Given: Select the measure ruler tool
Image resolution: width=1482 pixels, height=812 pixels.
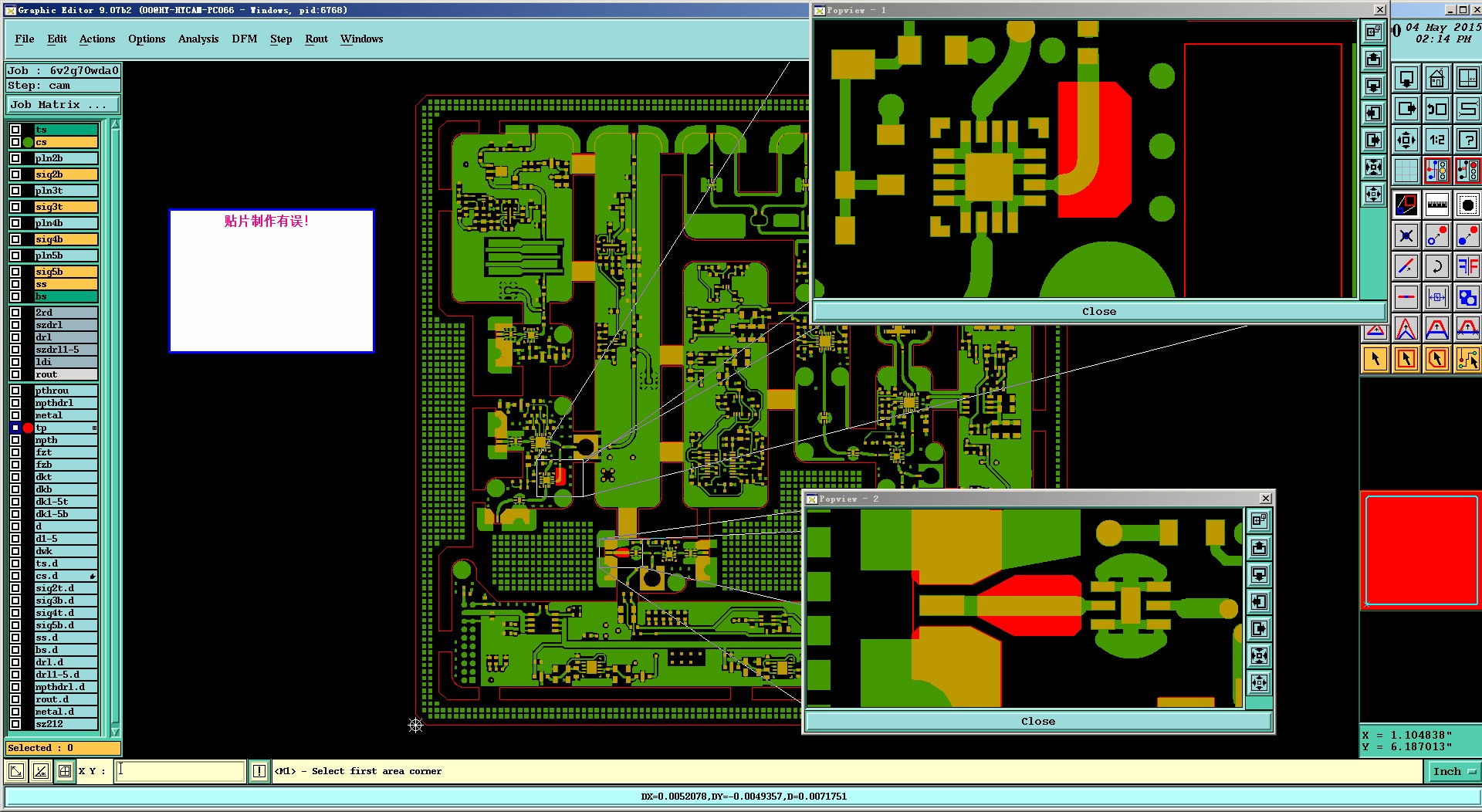Looking at the screenshot, I should pos(1436,205).
